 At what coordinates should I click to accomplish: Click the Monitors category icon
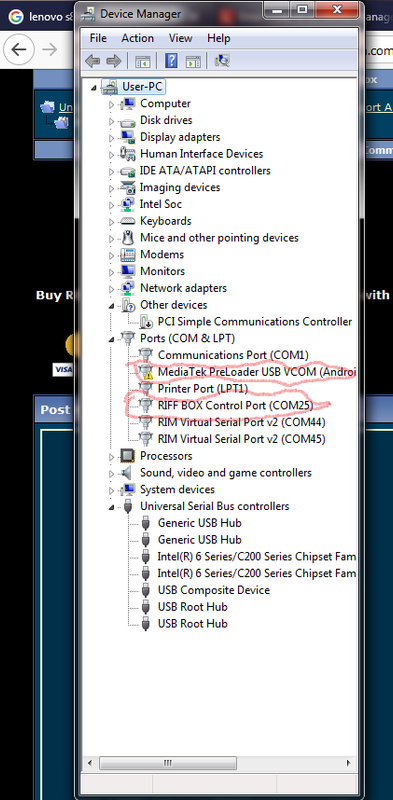[x=127, y=271]
